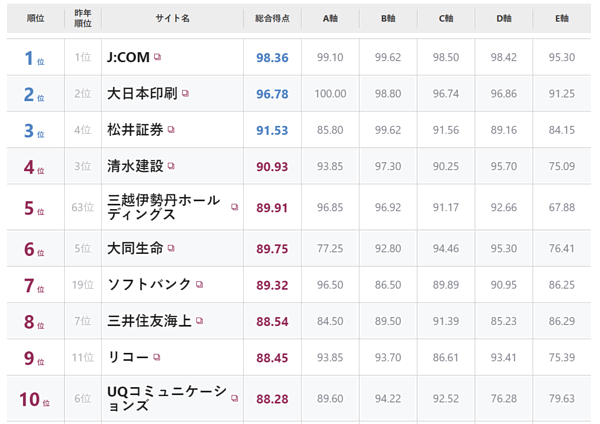This screenshot has height=424, width=600.
Task: Open external link icon for 三越伊勢丹ホールディングス
Action: pos(234,207)
